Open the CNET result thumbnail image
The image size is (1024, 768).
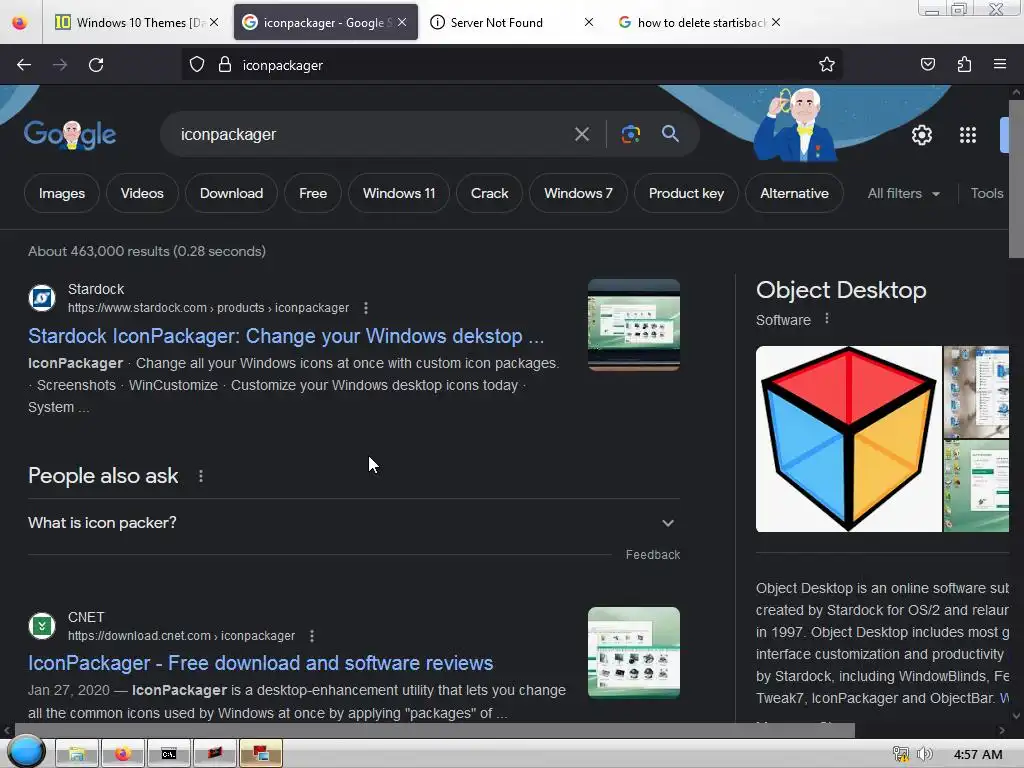point(633,652)
